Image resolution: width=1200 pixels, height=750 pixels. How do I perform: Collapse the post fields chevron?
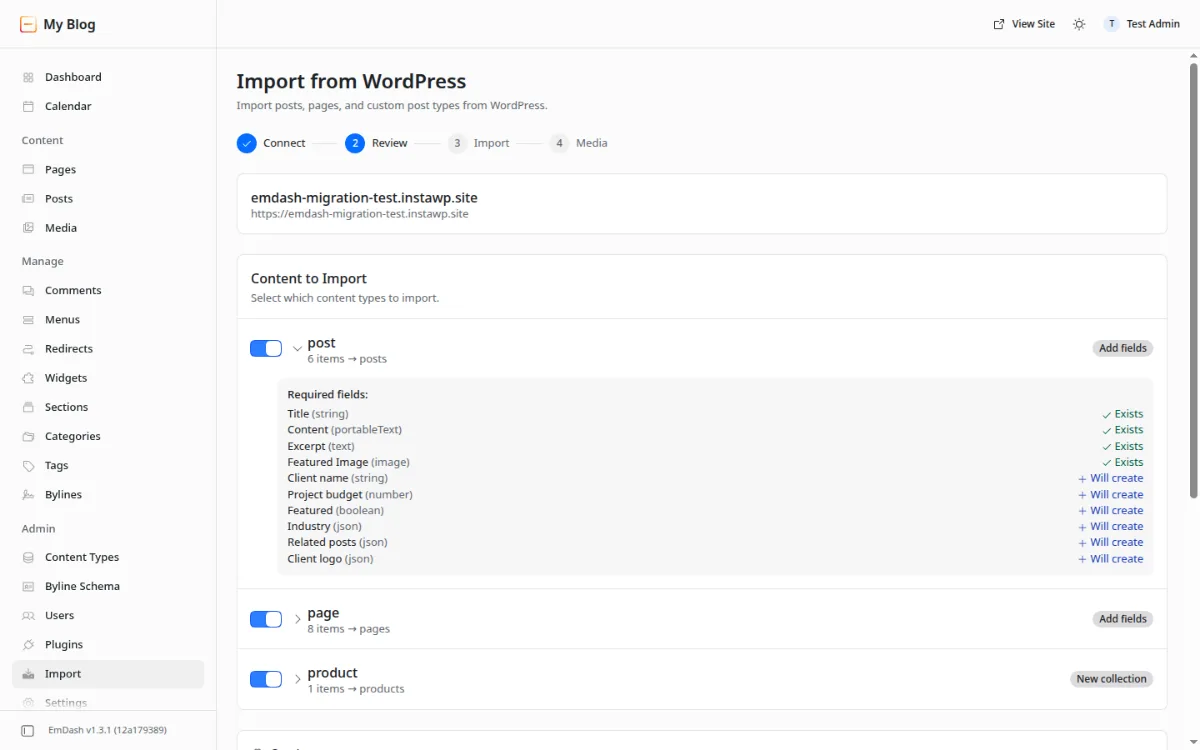[298, 349]
